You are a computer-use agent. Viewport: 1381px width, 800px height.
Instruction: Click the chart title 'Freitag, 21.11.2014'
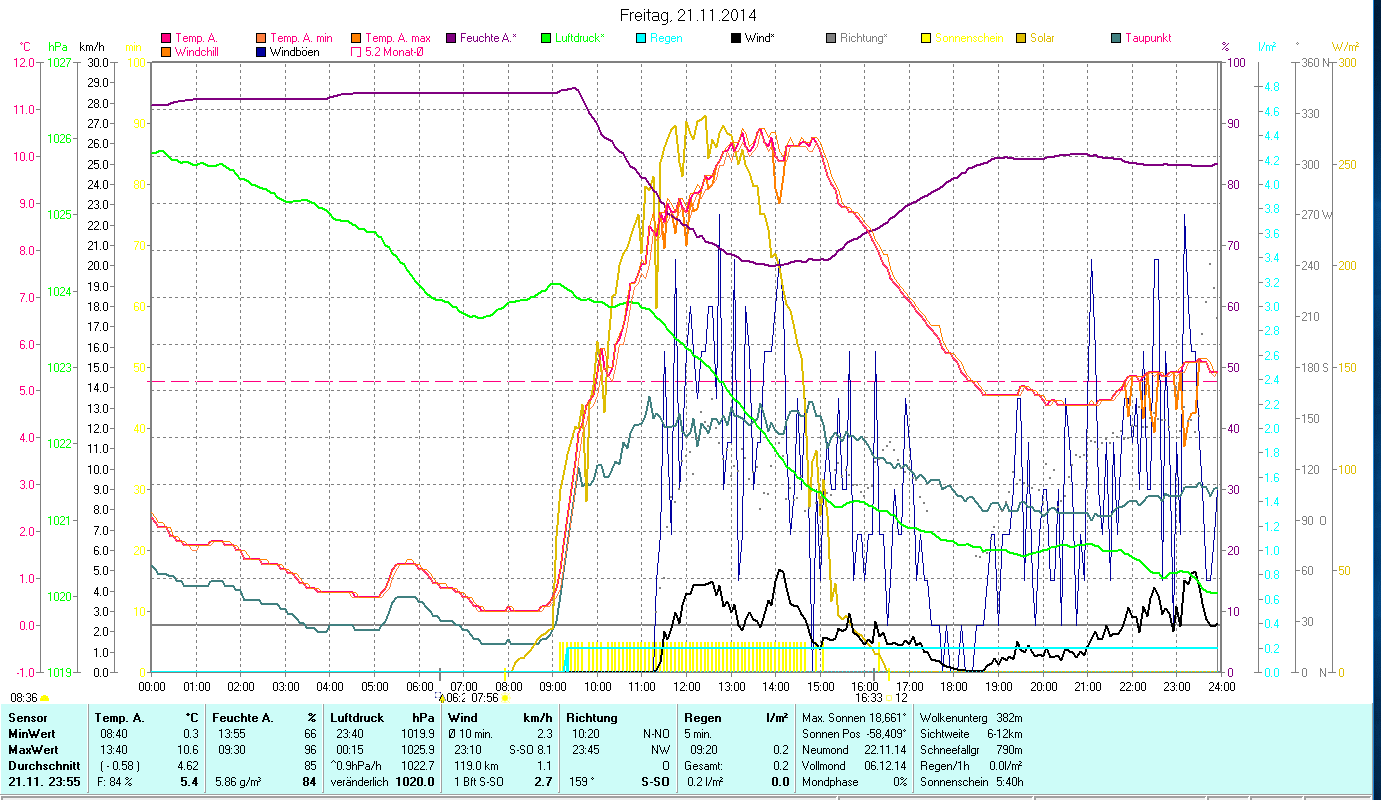689,15
